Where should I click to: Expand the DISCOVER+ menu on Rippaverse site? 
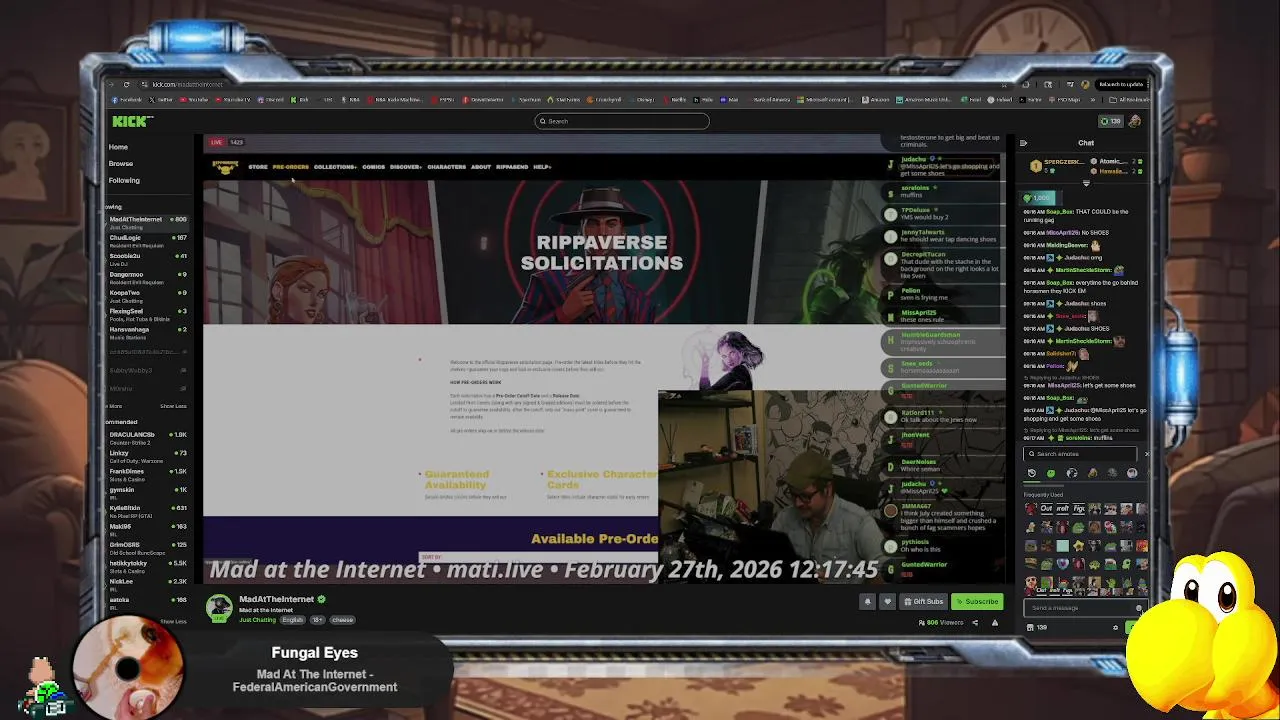coord(406,167)
